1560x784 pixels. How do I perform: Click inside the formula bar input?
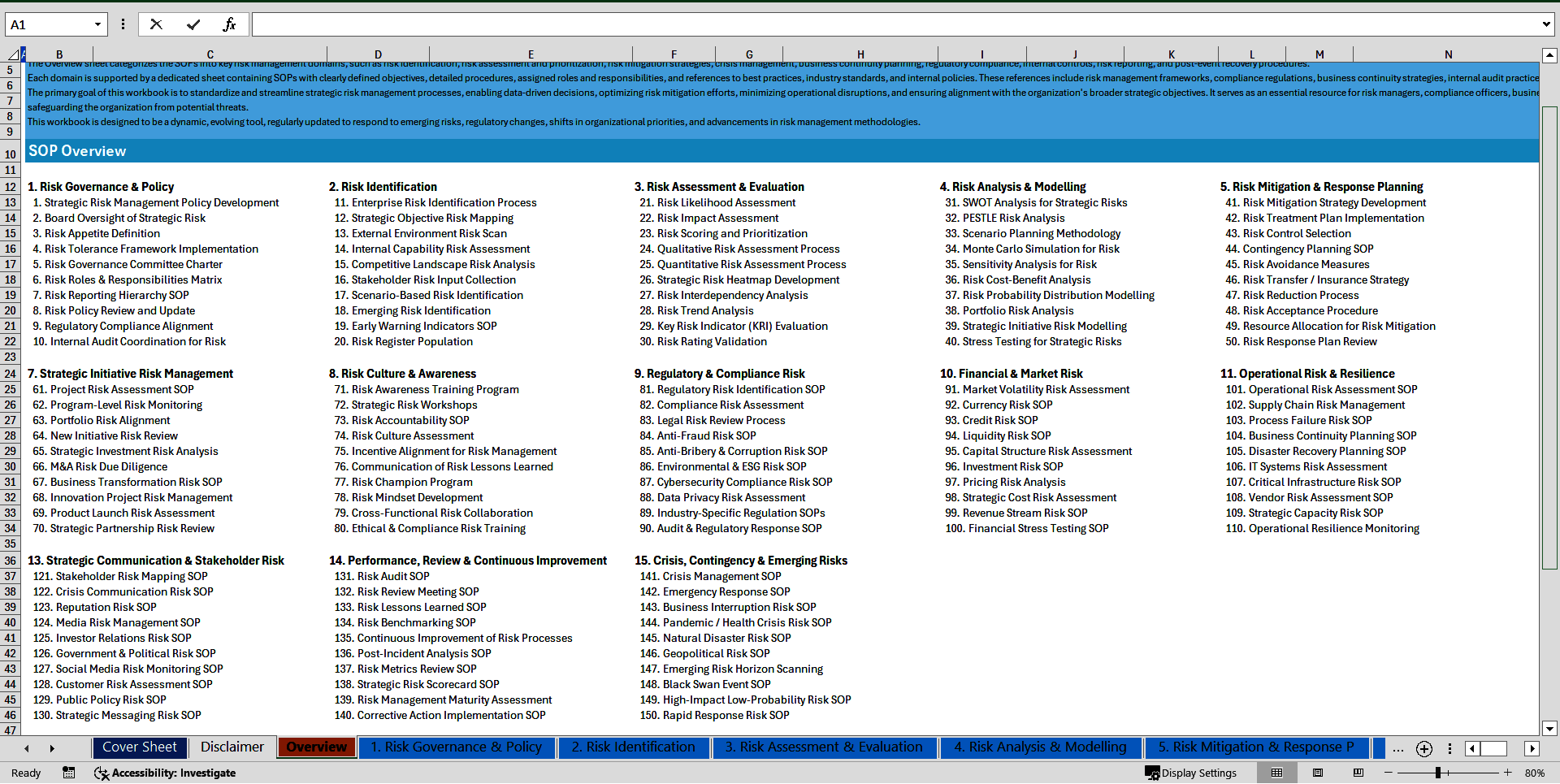tap(894, 24)
